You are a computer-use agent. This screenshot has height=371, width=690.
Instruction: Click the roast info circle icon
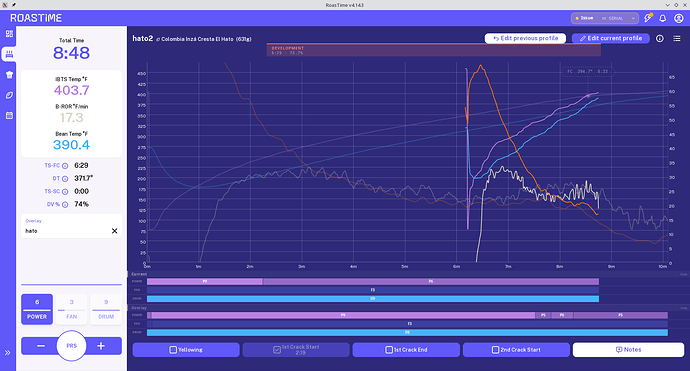tap(660, 38)
